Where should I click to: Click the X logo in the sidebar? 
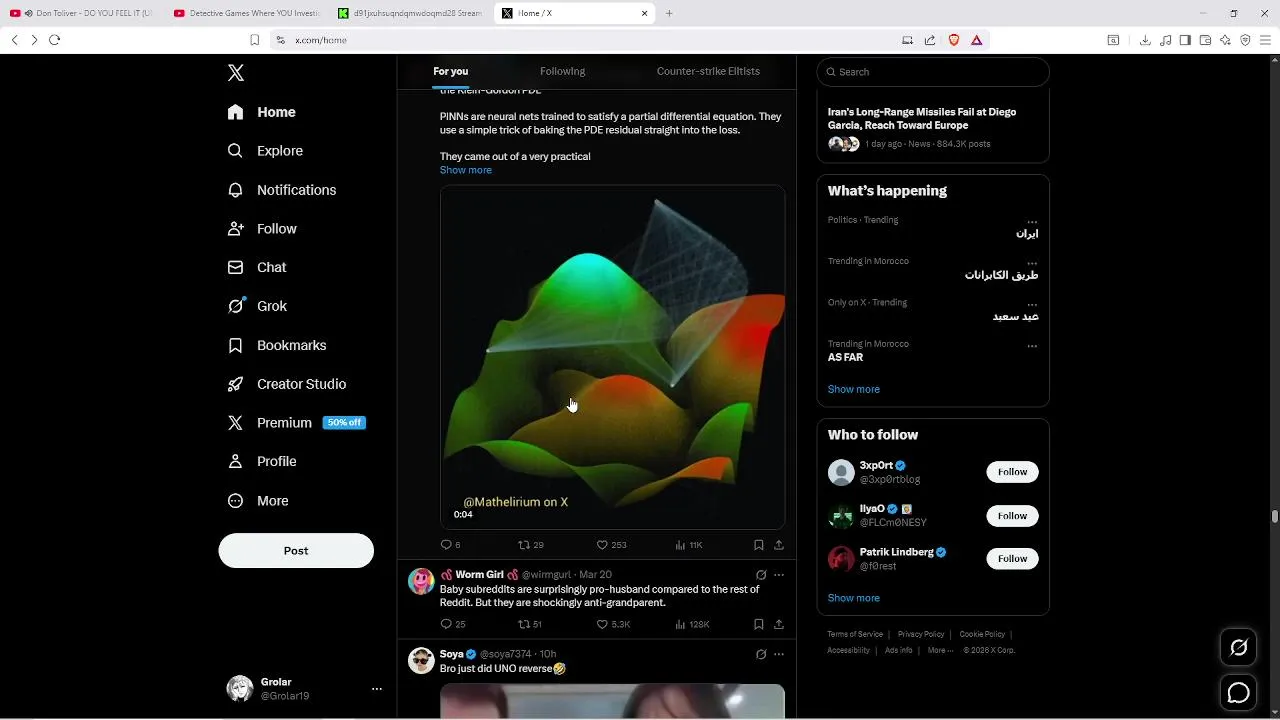tap(236, 73)
